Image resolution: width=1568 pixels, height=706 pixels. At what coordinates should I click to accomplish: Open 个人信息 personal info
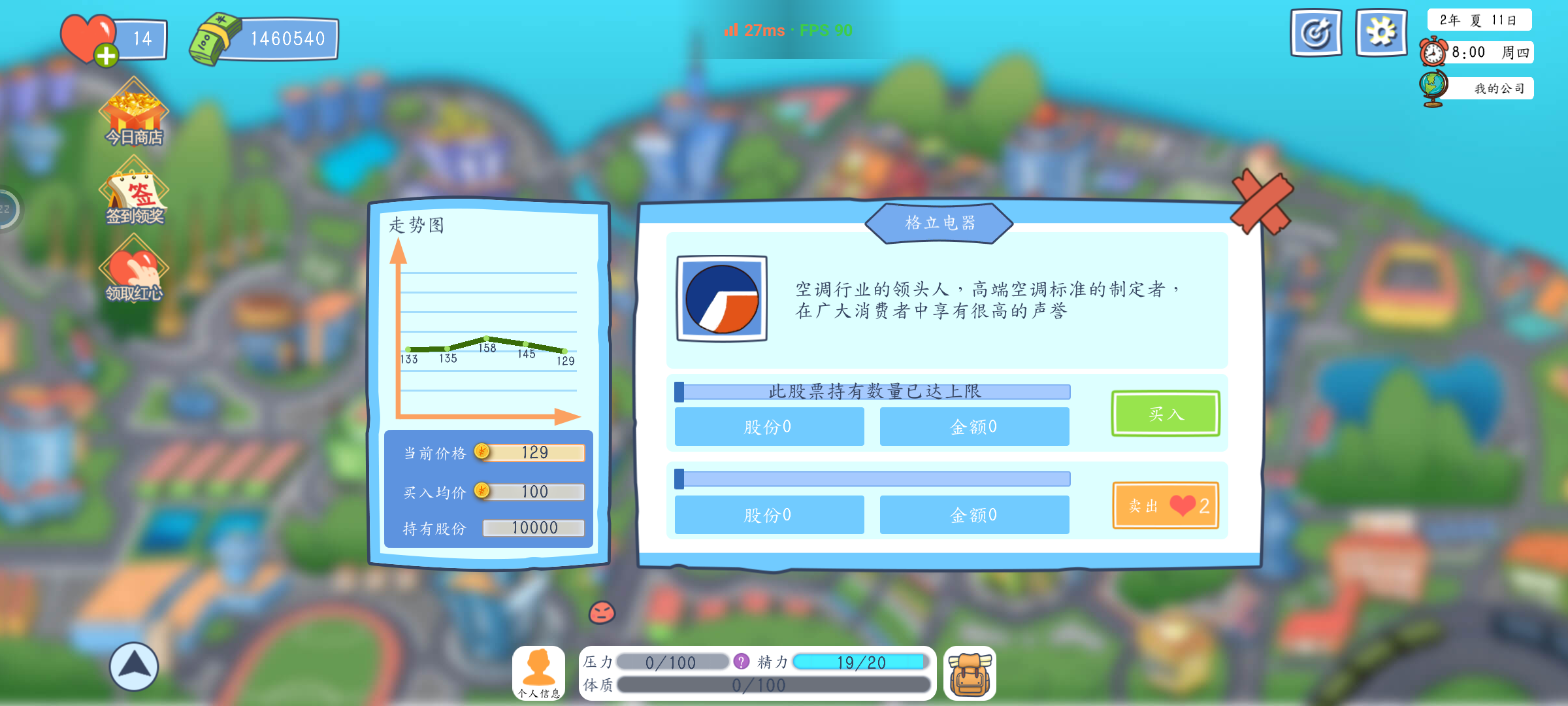coord(539,673)
